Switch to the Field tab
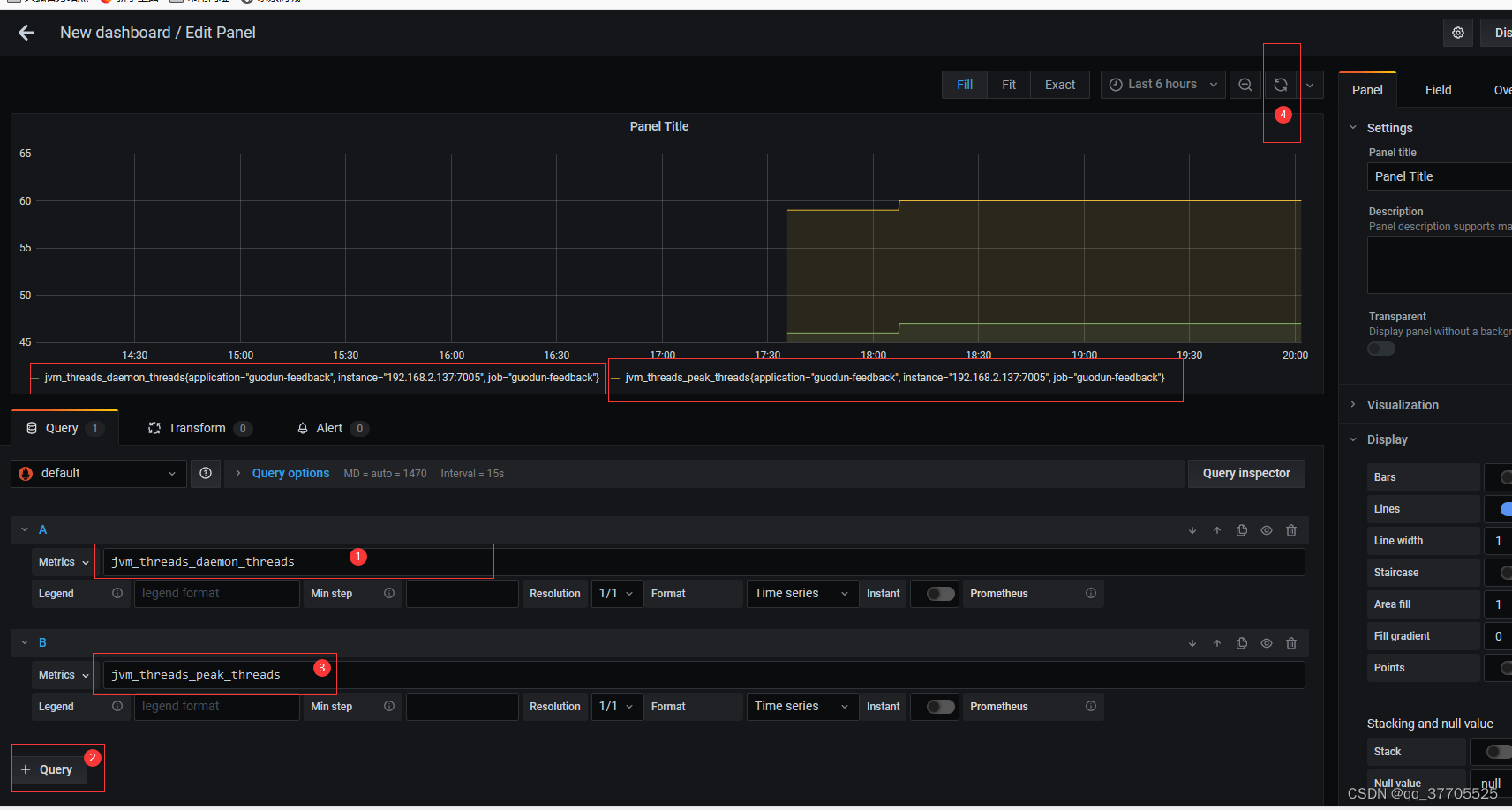1512x810 pixels. 1438,90
